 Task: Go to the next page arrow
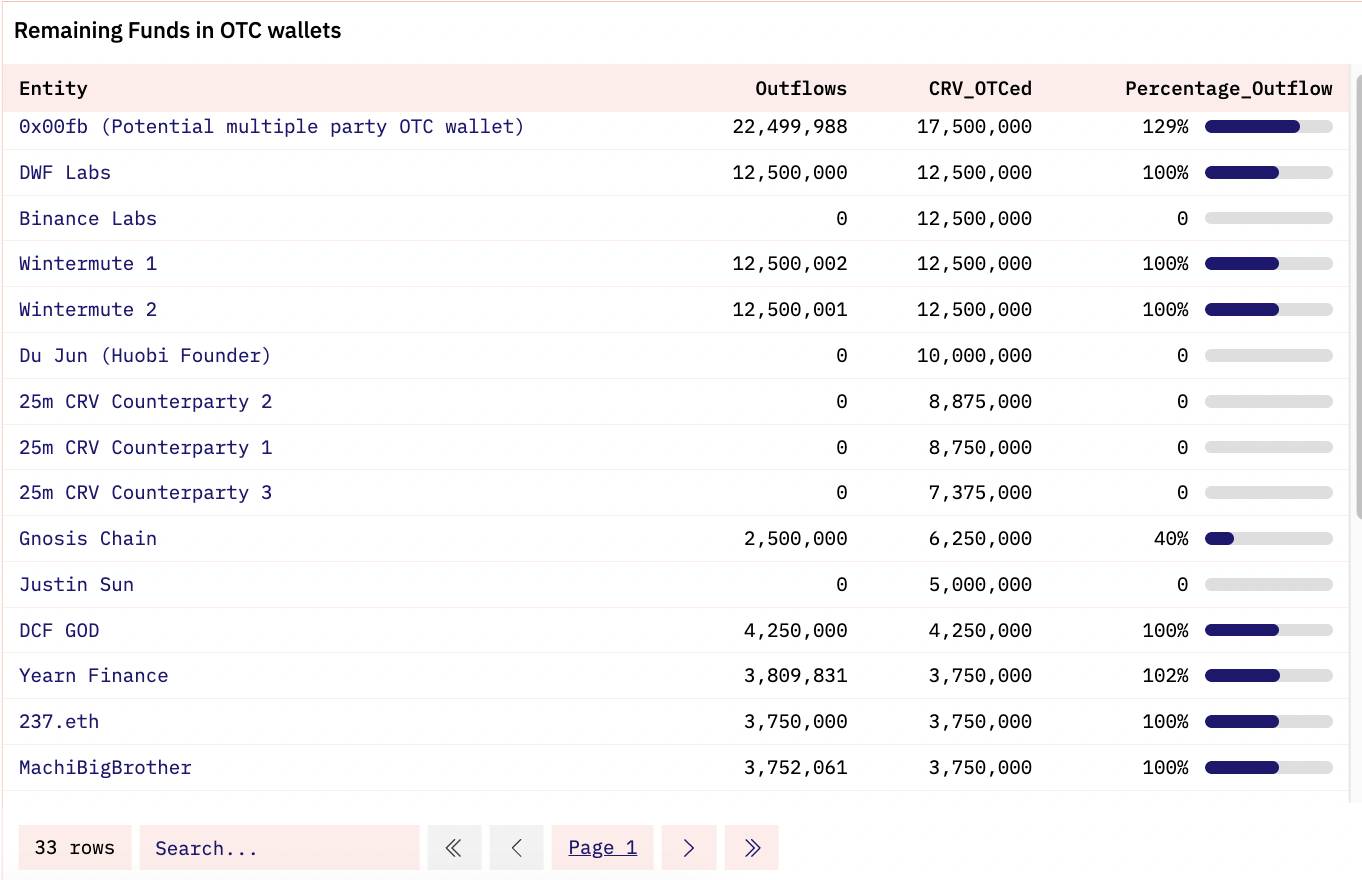click(689, 847)
